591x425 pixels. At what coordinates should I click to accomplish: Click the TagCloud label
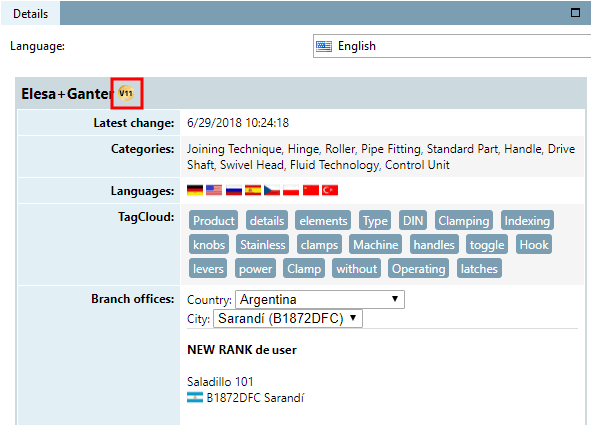coord(146,217)
